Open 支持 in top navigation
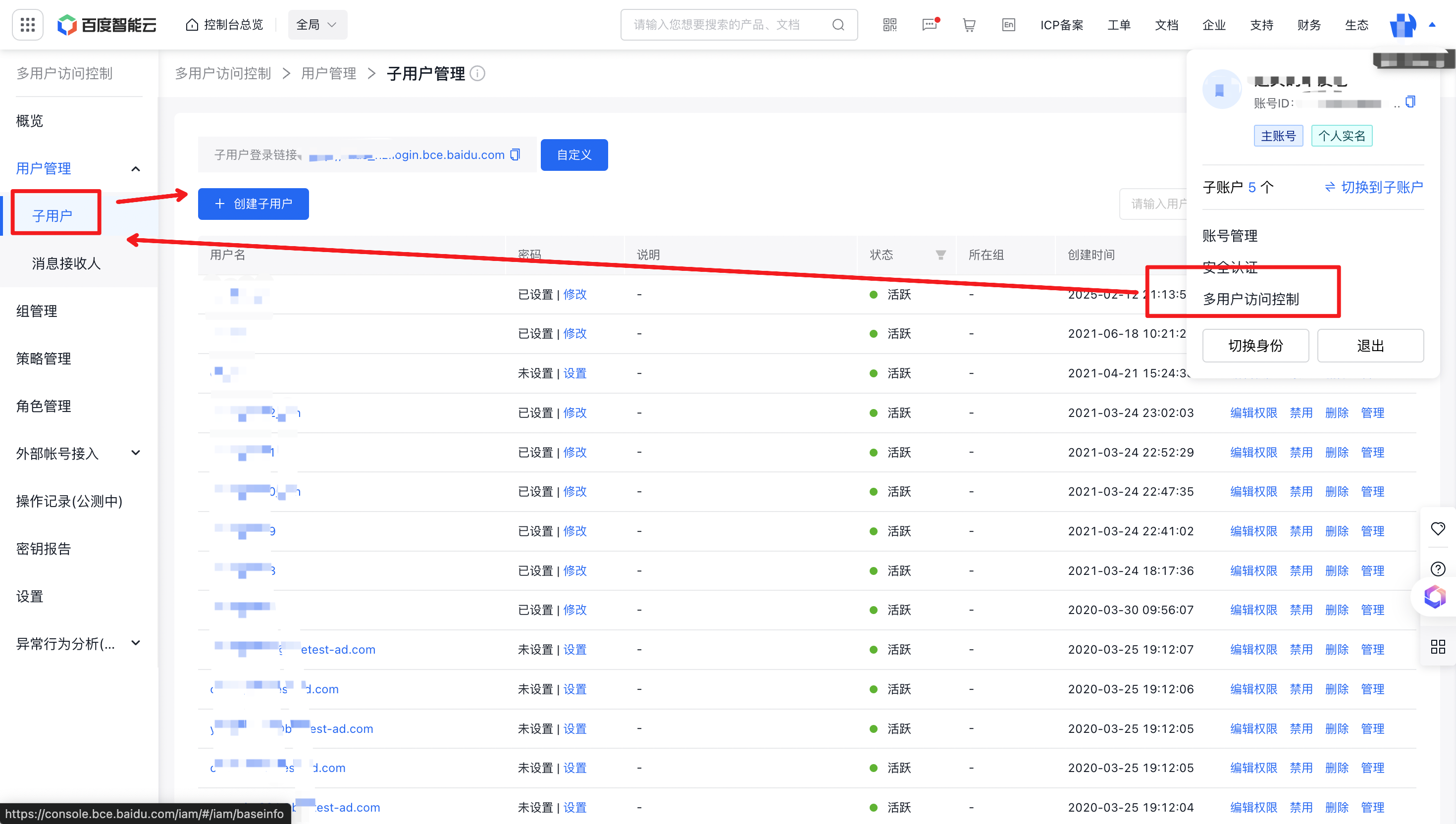This screenshot has width=1456, height=824. [1261, 24]
